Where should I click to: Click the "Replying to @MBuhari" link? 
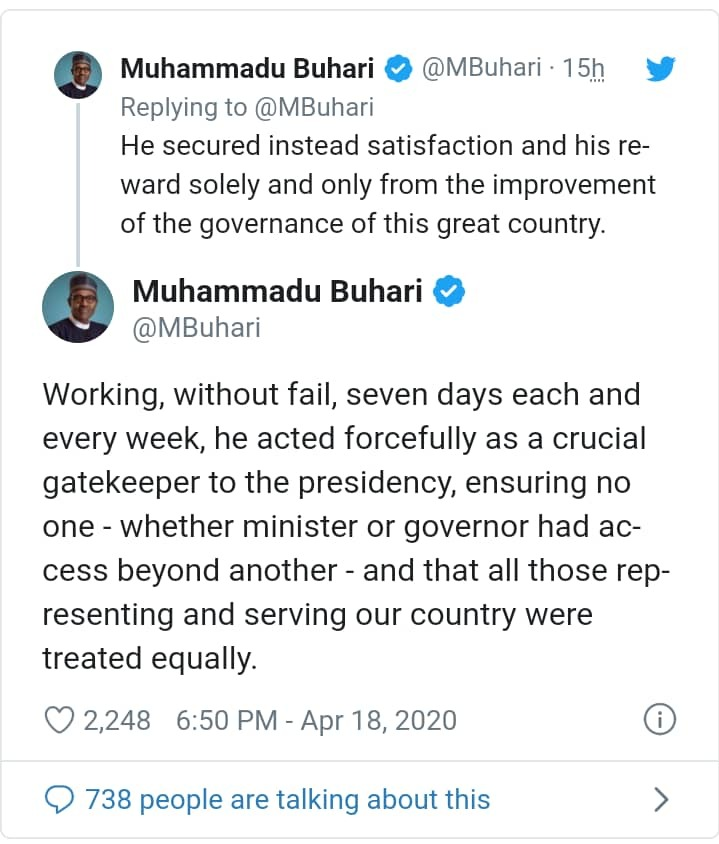coord(246,108)
